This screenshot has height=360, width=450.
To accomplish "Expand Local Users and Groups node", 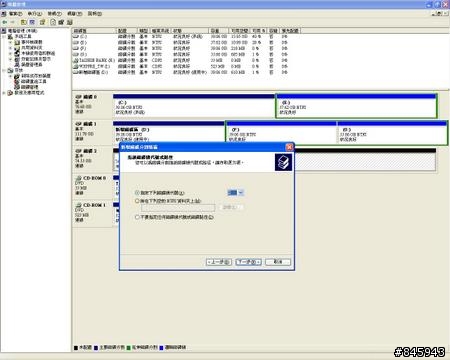I will pyautogui.click(x=10, y=53).
